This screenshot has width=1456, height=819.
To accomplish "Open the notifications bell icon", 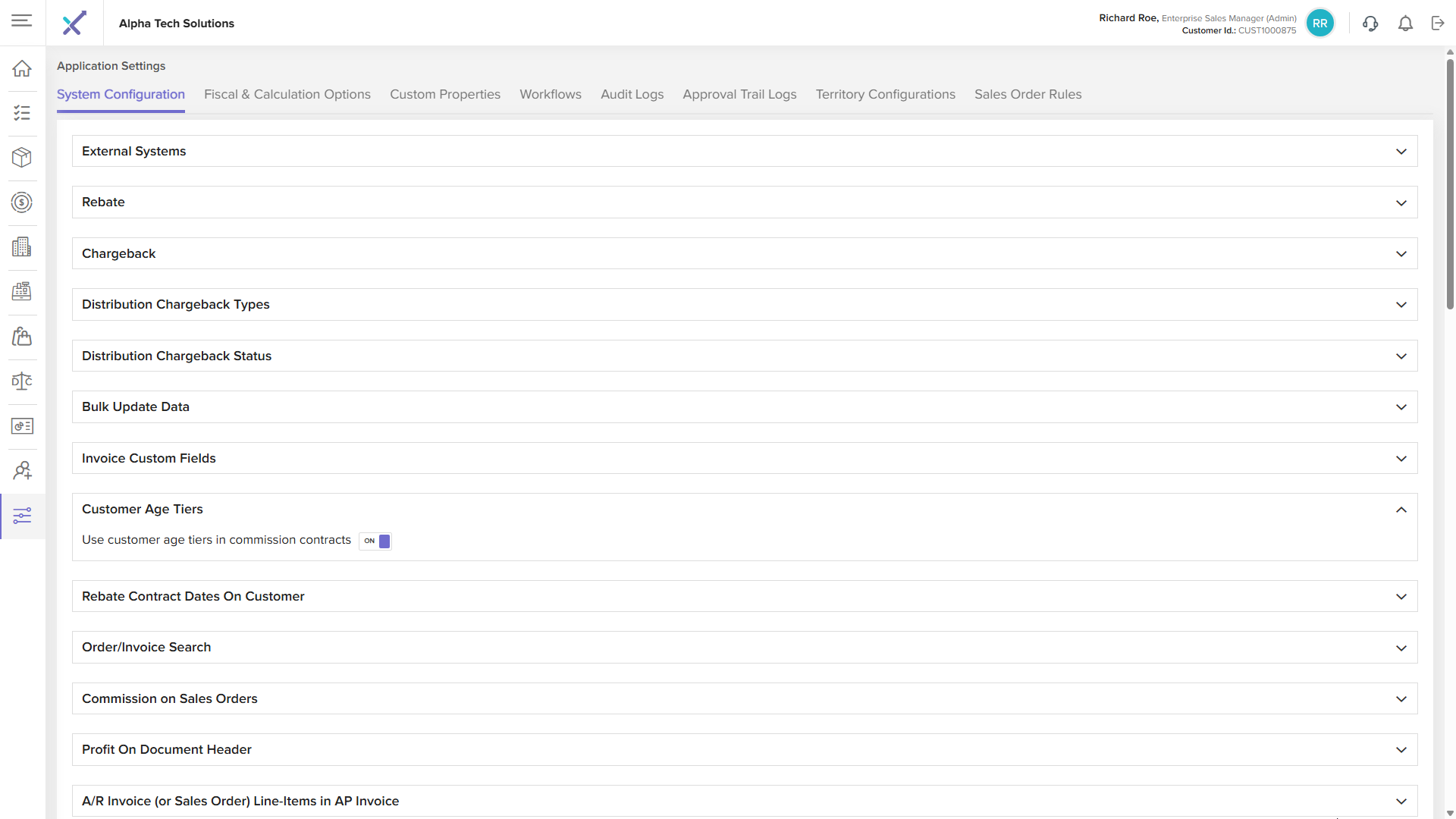I will (x=1405, y=24).
